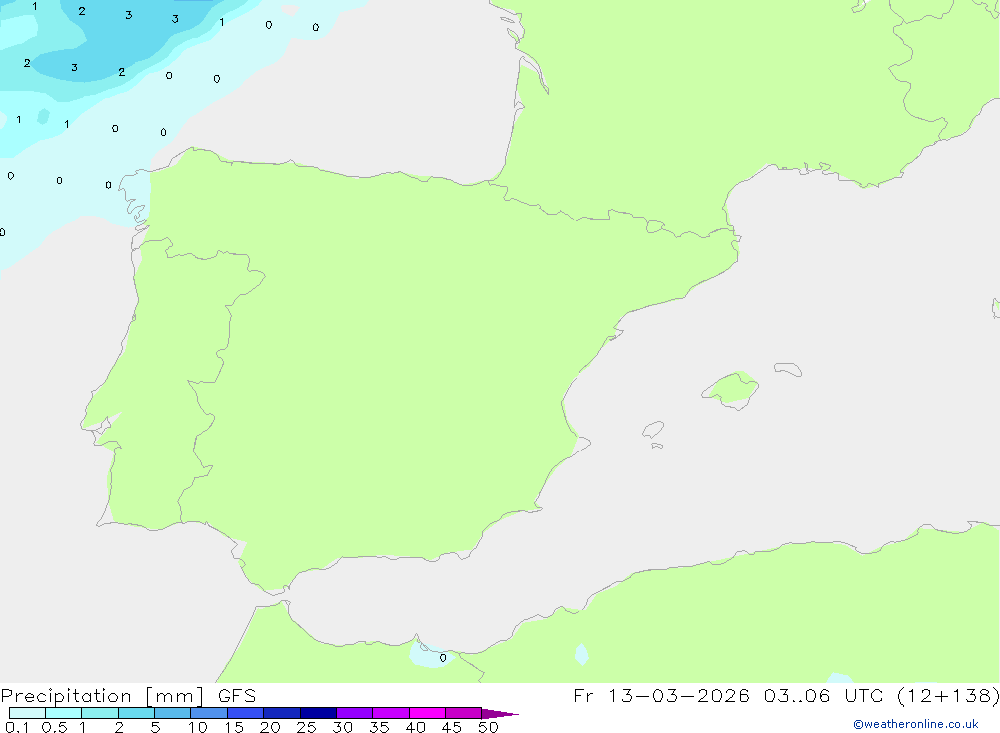1000x733 pixels.
Task: Click the '03..06 UTC' time text
Action: [823, 695]
